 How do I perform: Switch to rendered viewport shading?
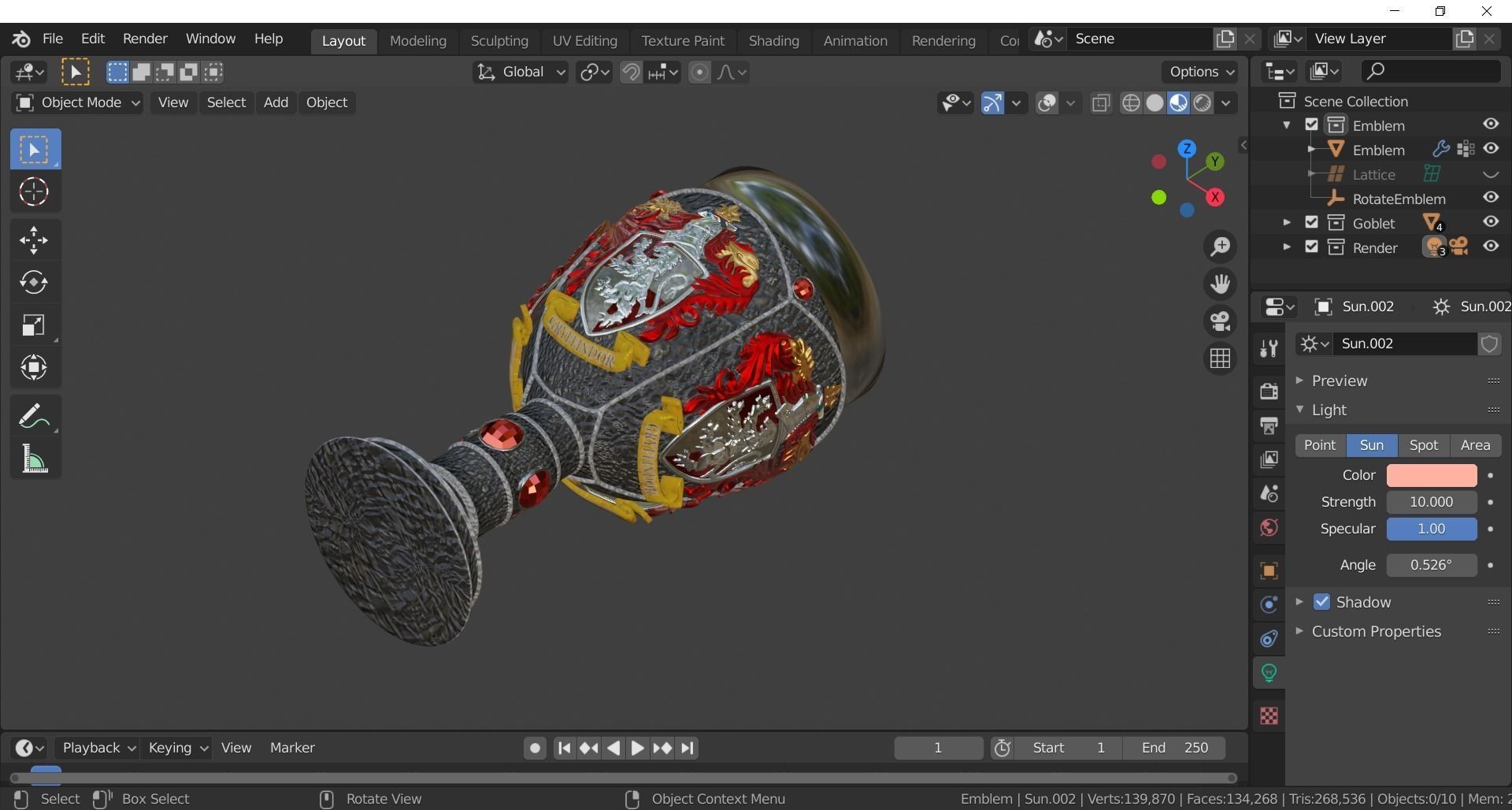pos(1202,103)
